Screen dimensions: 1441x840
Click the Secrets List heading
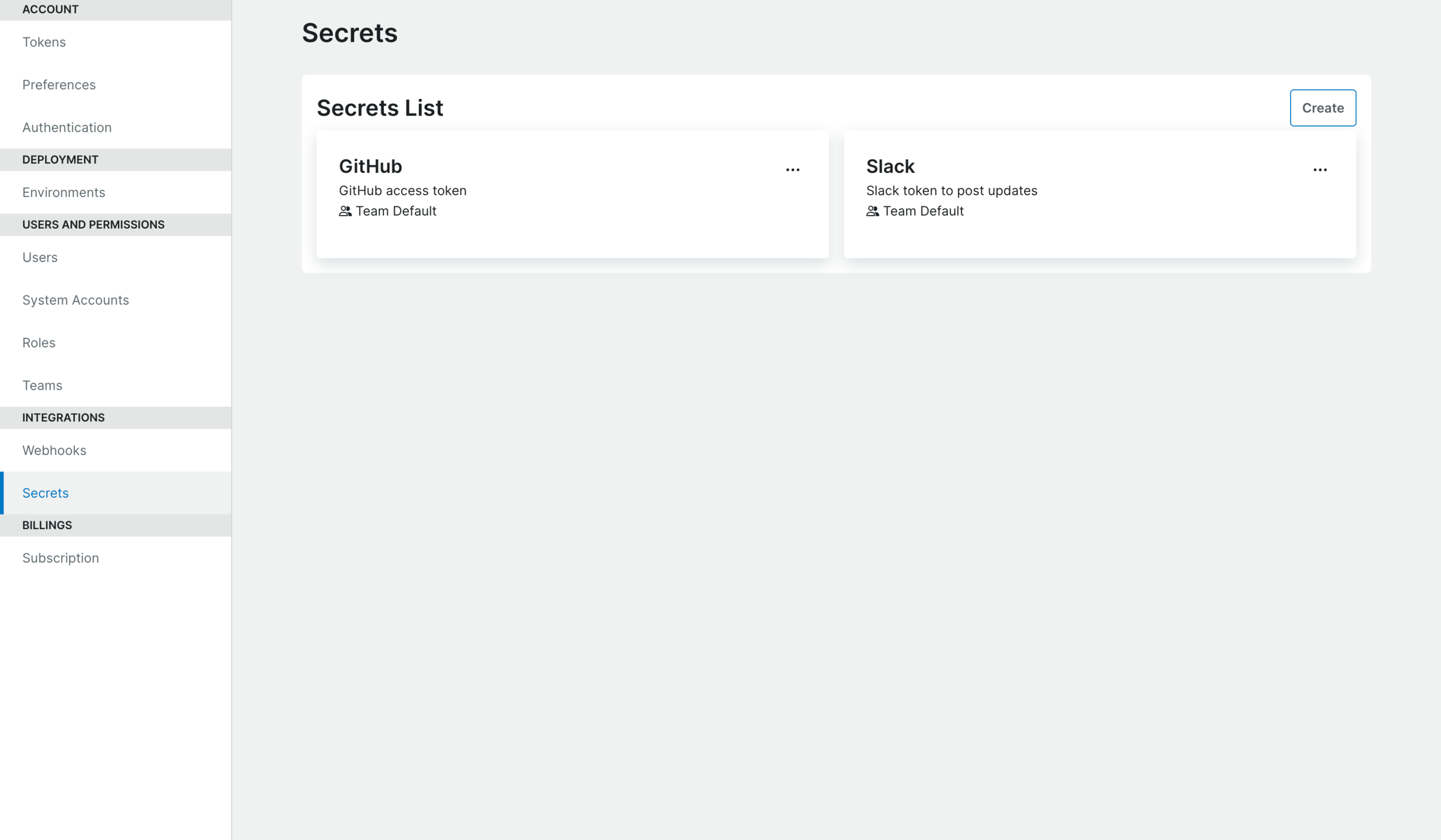(380, 108)
